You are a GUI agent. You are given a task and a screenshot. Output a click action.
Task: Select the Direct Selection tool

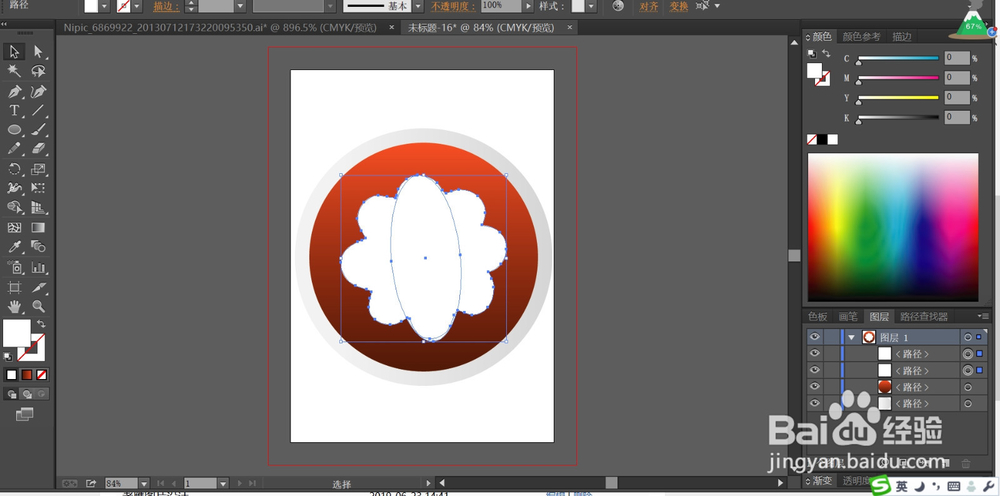tap(38, 52)
